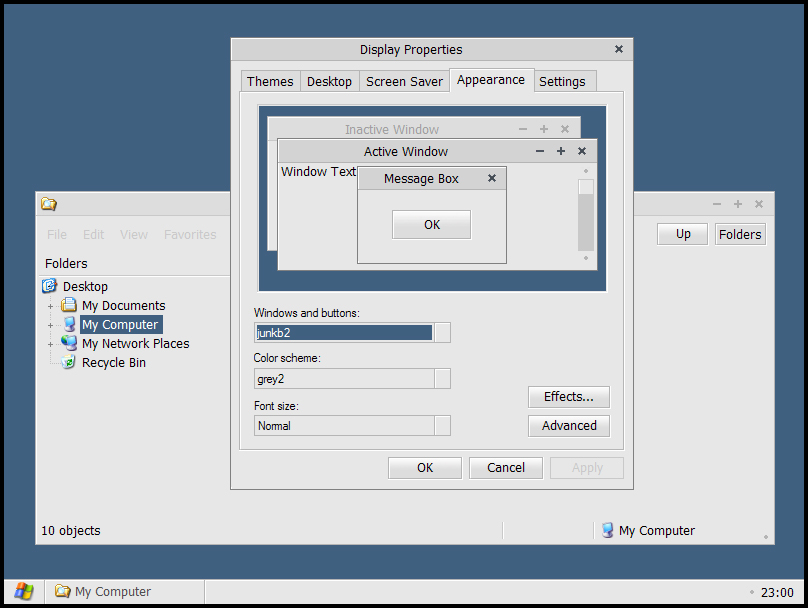Click the Effects... button
Screen dimensions: 808x608
pos(569,397)
